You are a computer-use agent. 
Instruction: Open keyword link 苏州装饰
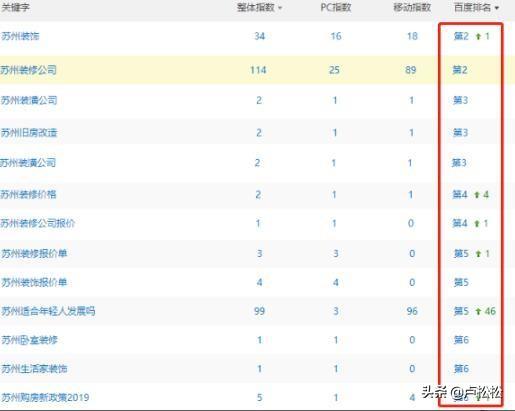[x=20, y=36]
